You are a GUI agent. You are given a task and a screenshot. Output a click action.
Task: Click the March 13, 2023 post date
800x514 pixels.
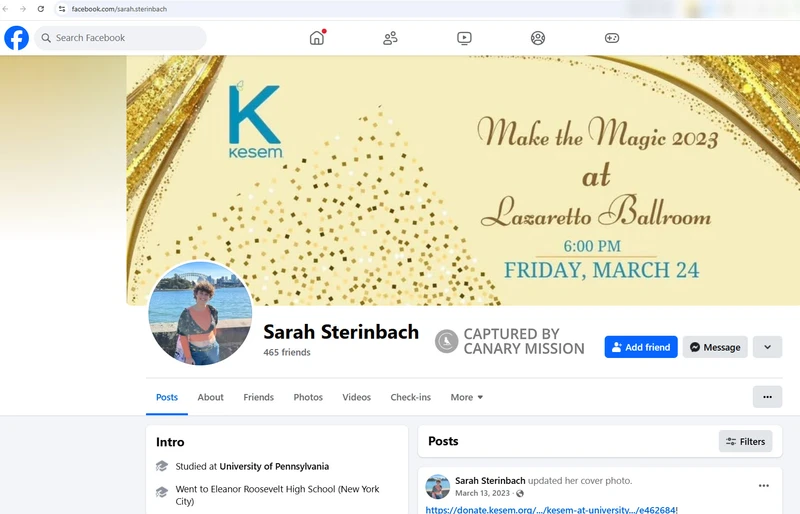pos(482,493)
